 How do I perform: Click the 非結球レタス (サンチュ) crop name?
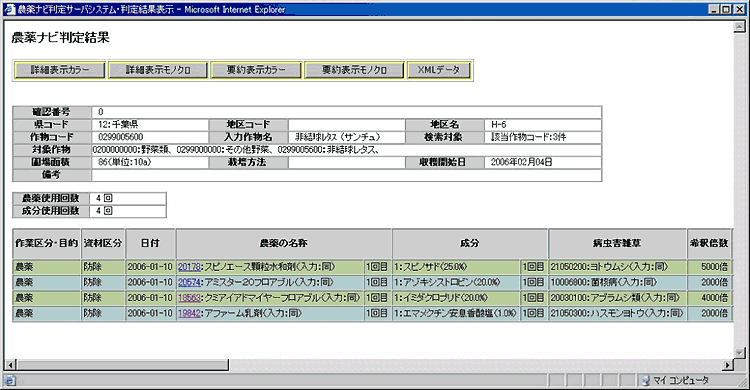(338, 137)
